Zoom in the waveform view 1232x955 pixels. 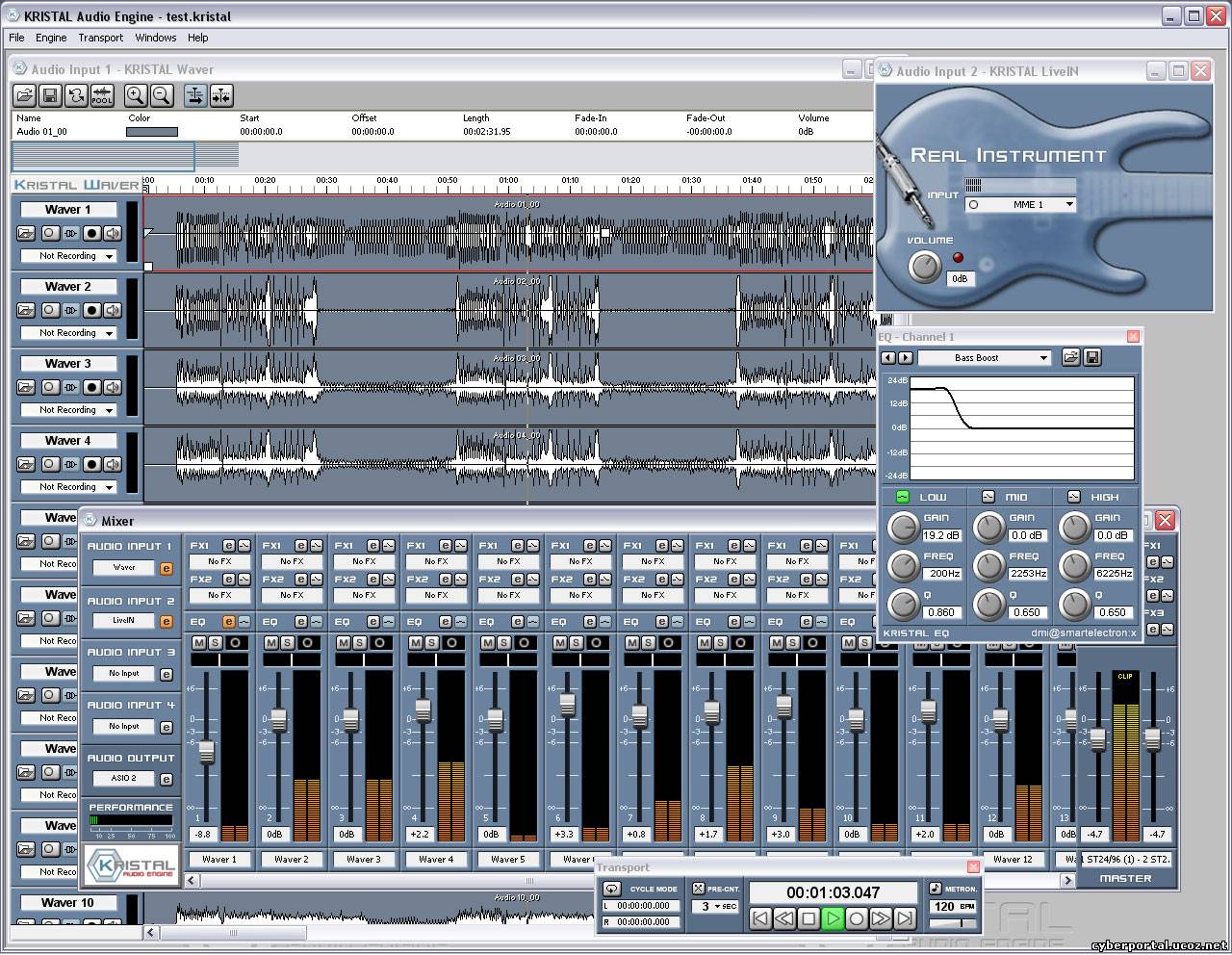(136, 95)
